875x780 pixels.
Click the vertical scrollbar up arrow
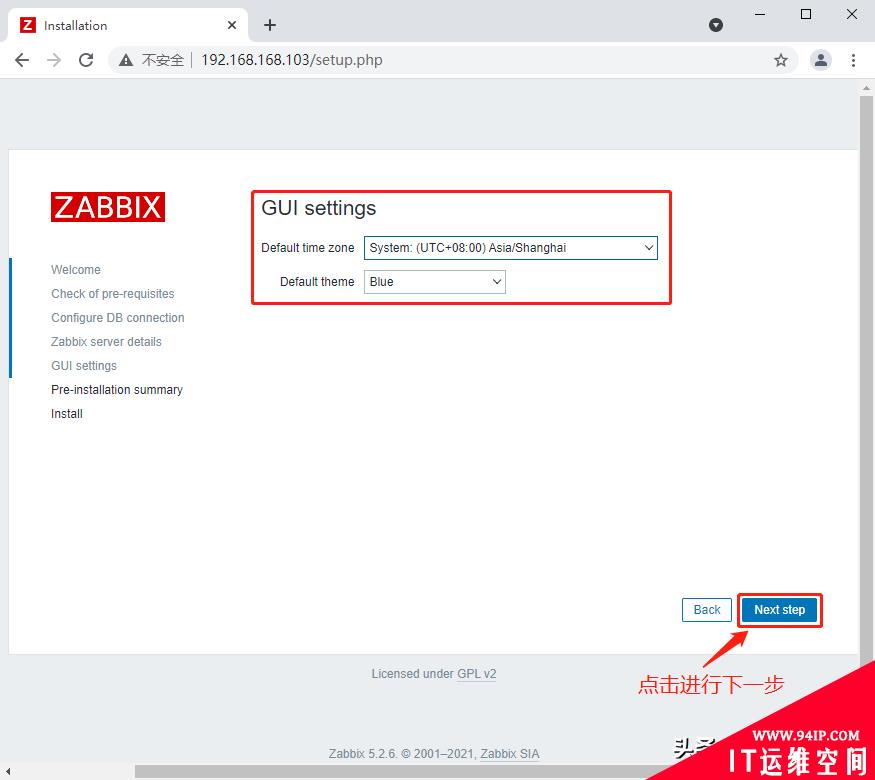(866, 88)
